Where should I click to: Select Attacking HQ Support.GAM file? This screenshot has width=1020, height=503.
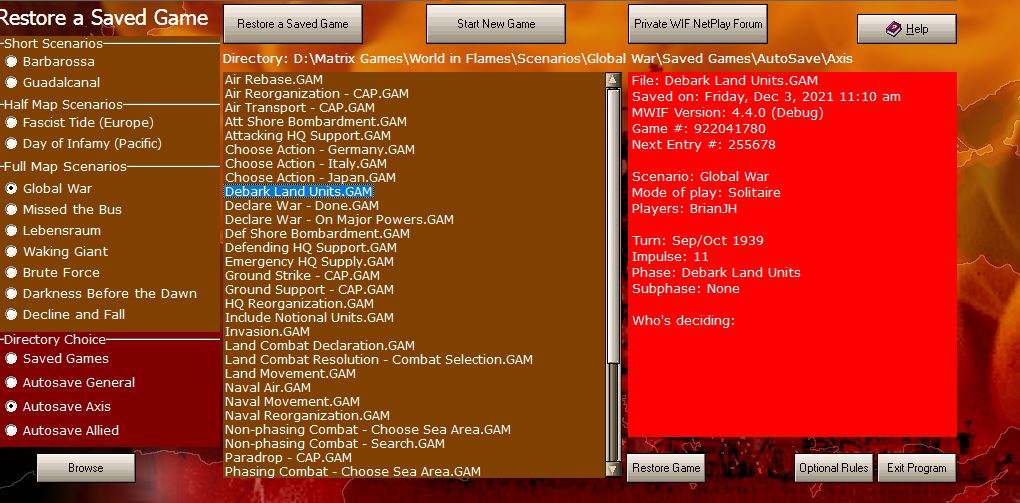308,136
